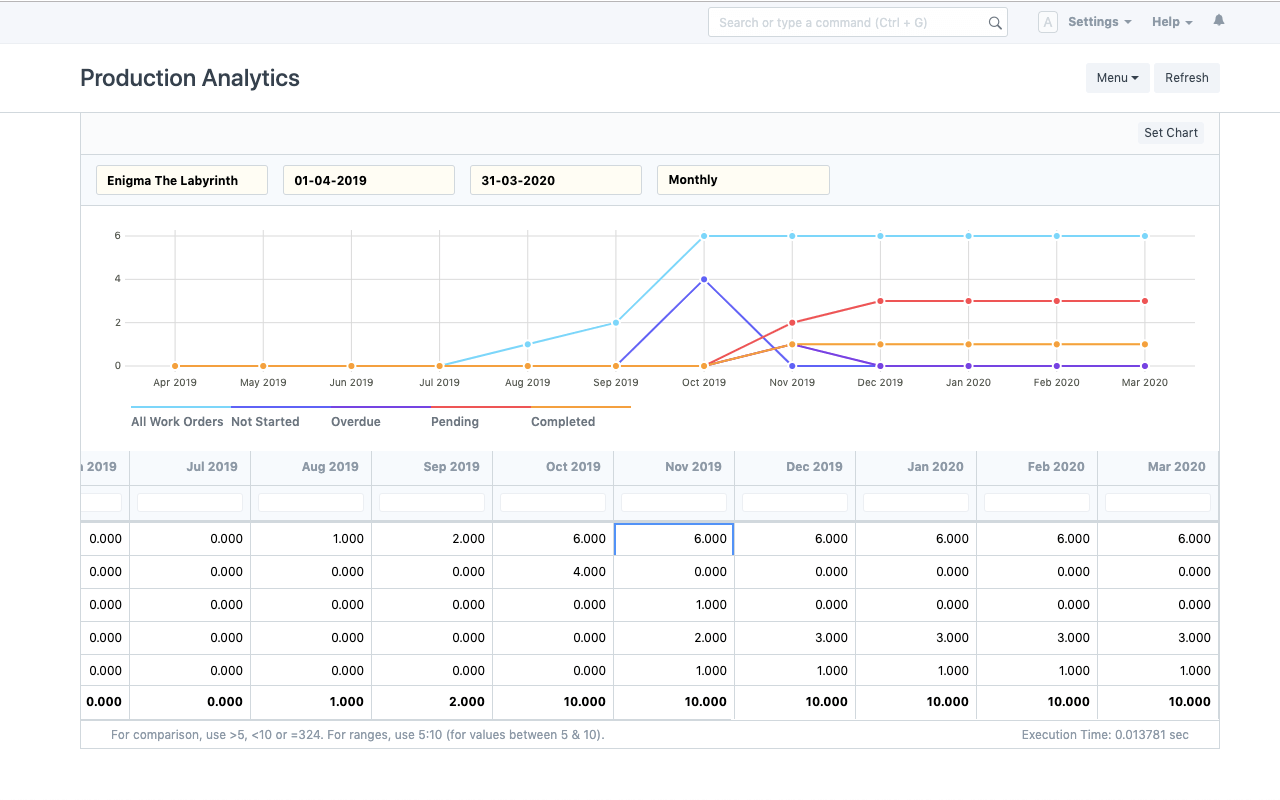1280x800 pixels.
Task: Sort by the Oct 2019 column header
Action: coord(573,467)
